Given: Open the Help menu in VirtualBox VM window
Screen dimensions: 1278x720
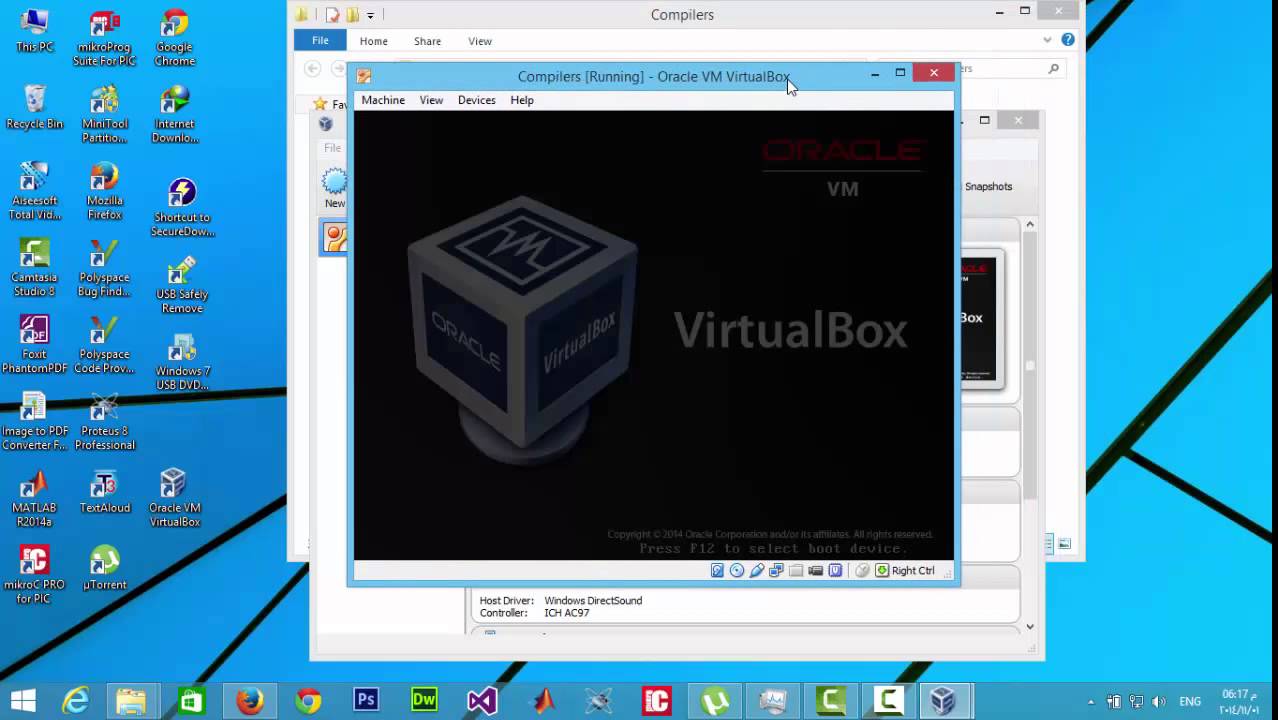Looking at the screenshot, I should tap(522, 100).
